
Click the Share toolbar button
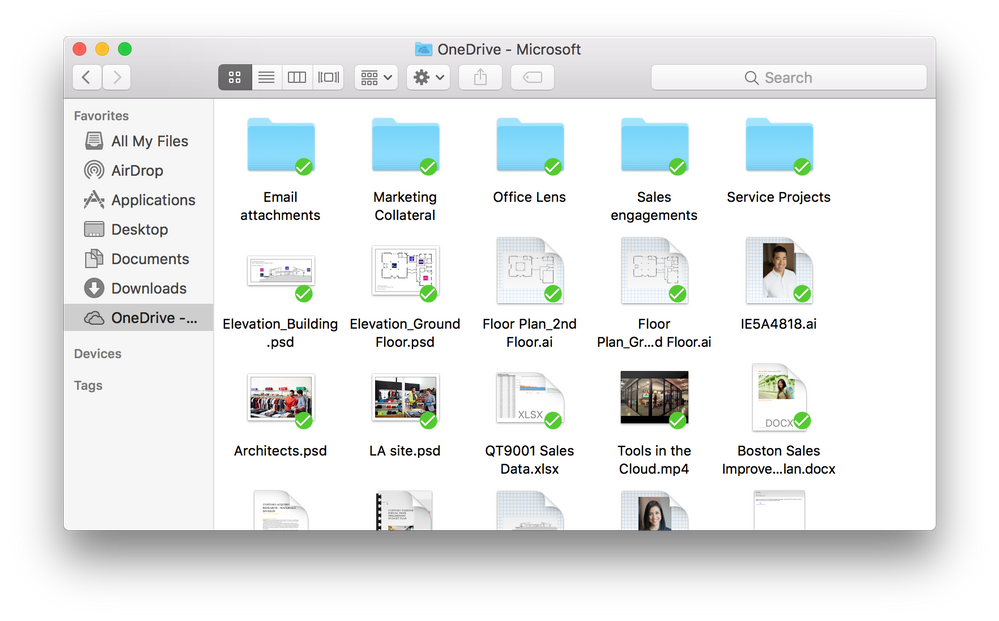point(480,78)
